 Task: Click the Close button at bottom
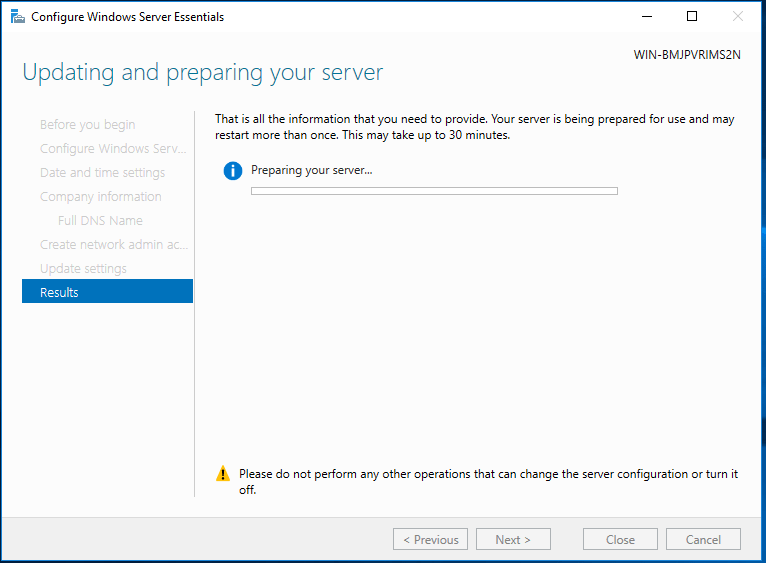click(620, 539)
